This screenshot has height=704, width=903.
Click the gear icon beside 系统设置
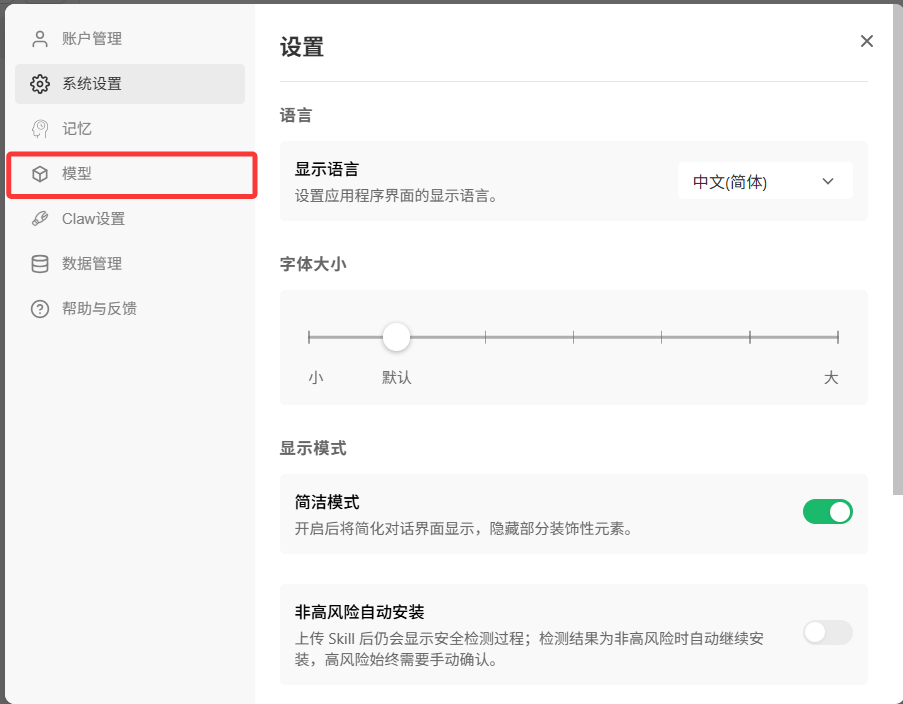(x=40, y=84)
